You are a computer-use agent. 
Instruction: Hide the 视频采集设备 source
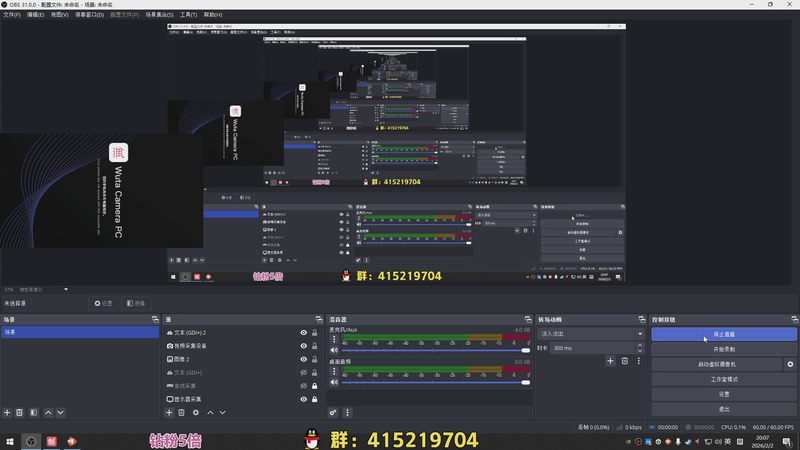pos(304,346)
